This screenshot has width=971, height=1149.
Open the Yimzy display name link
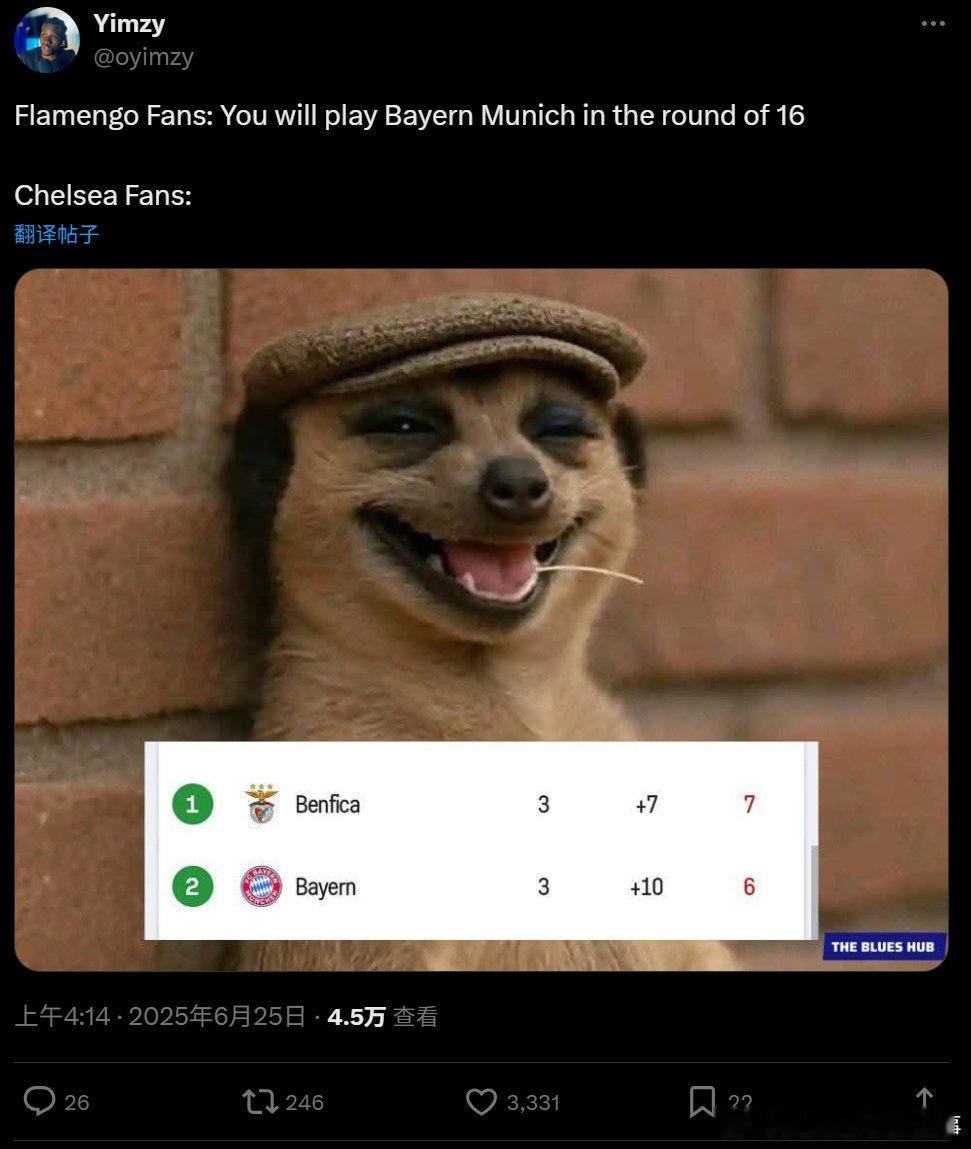click(129, 23)
